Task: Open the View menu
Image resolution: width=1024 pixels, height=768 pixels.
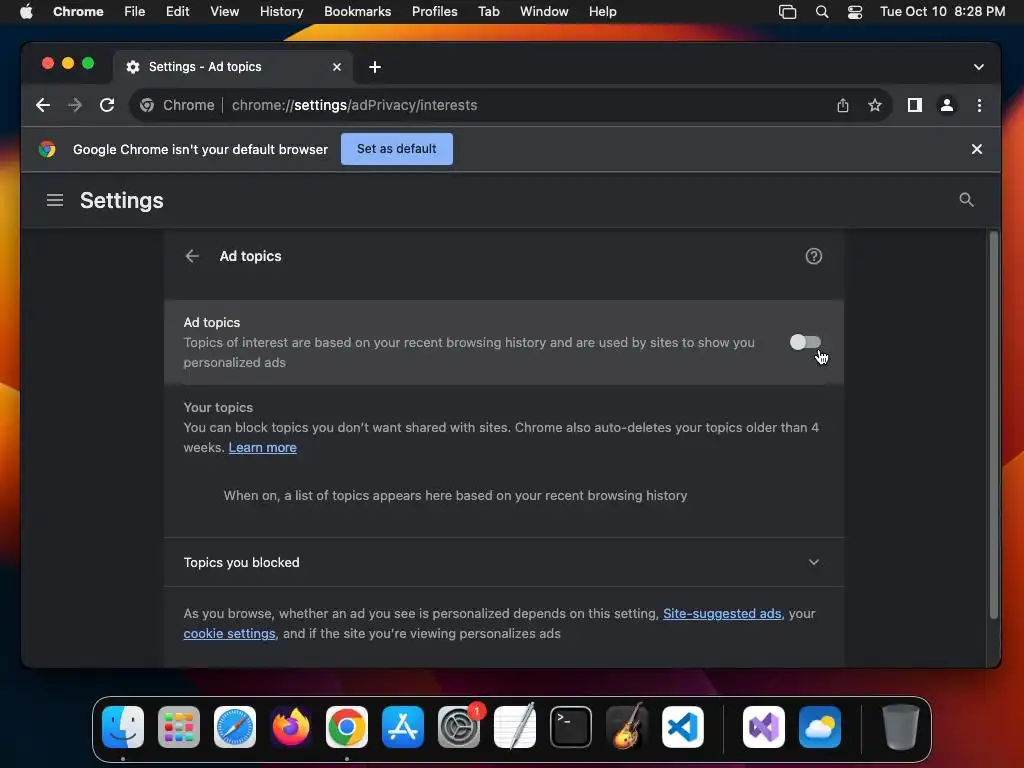Action: [224, 11]
